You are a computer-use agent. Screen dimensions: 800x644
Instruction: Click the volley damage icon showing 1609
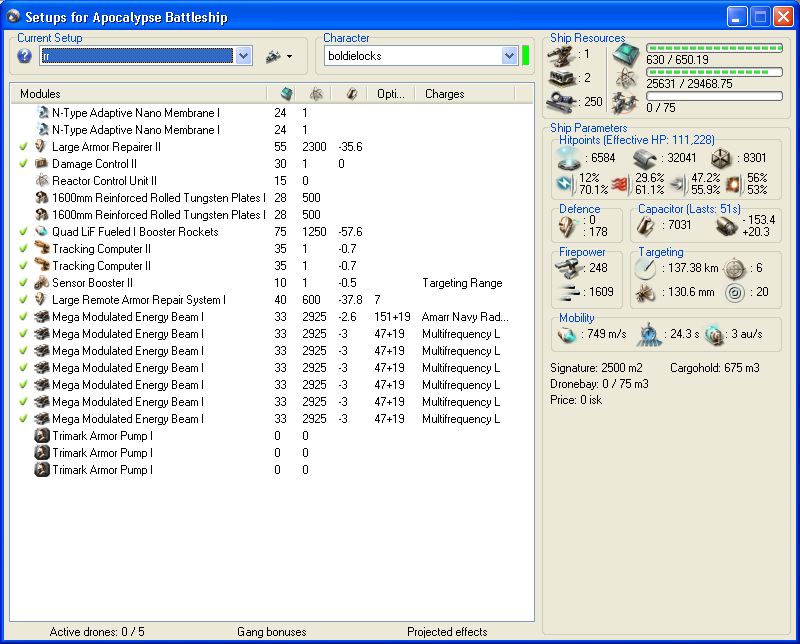pos(569,292)
